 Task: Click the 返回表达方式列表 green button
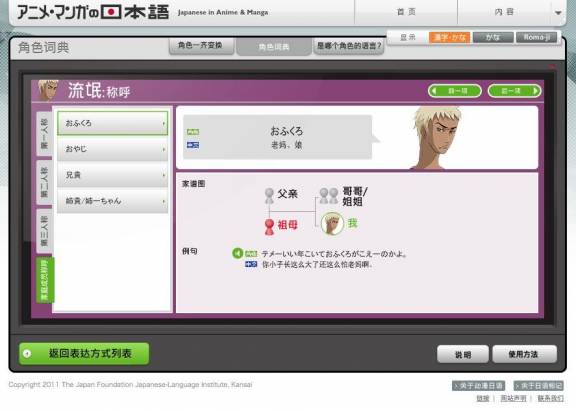click(84, 354)
